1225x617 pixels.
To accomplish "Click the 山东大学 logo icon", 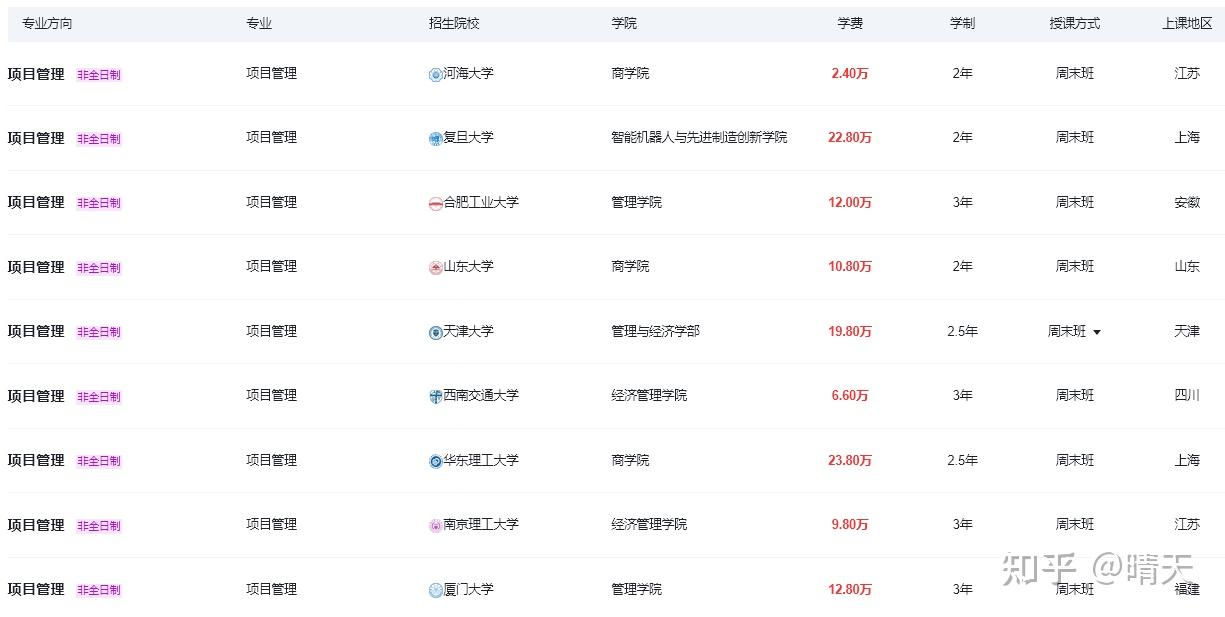I will 435,267.
